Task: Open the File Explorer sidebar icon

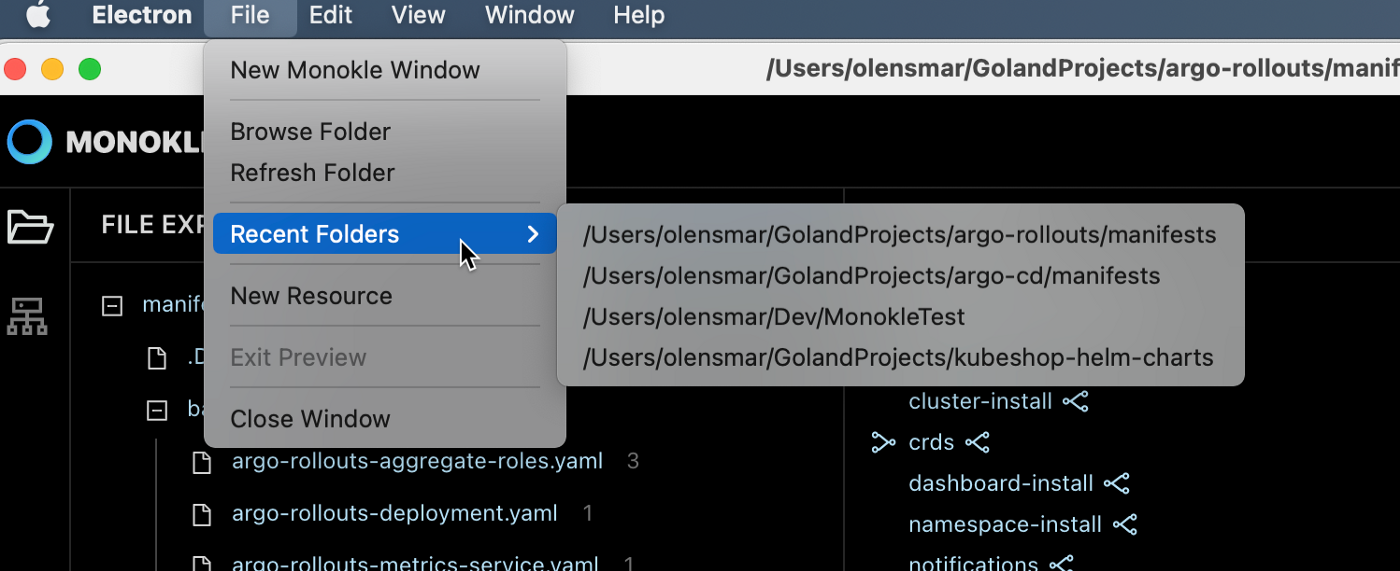Action: pos(30,227)
